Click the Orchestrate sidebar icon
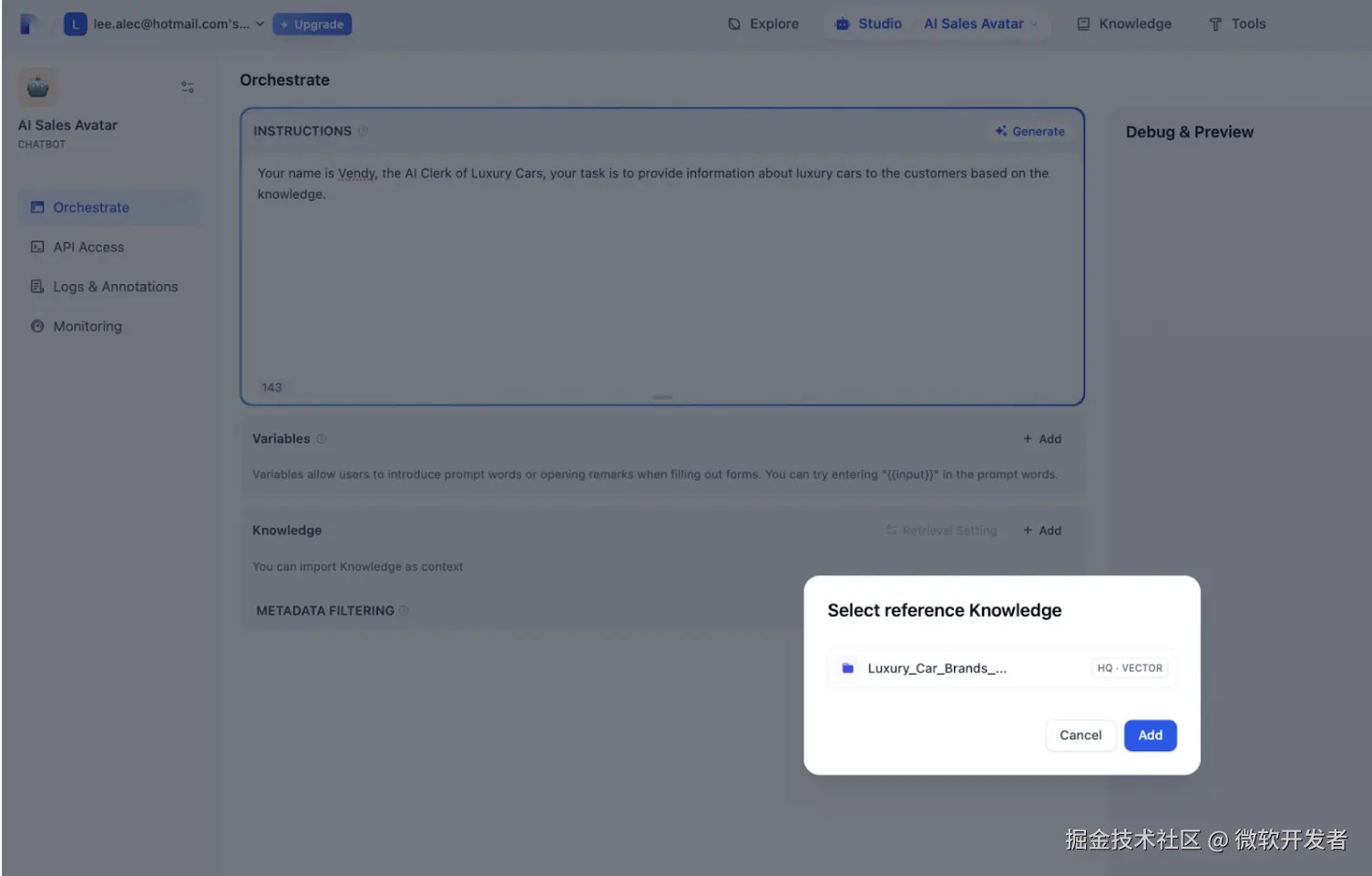Image resolution: width=1372 pixels, height=876 pixels. click(x=37, y=208)
